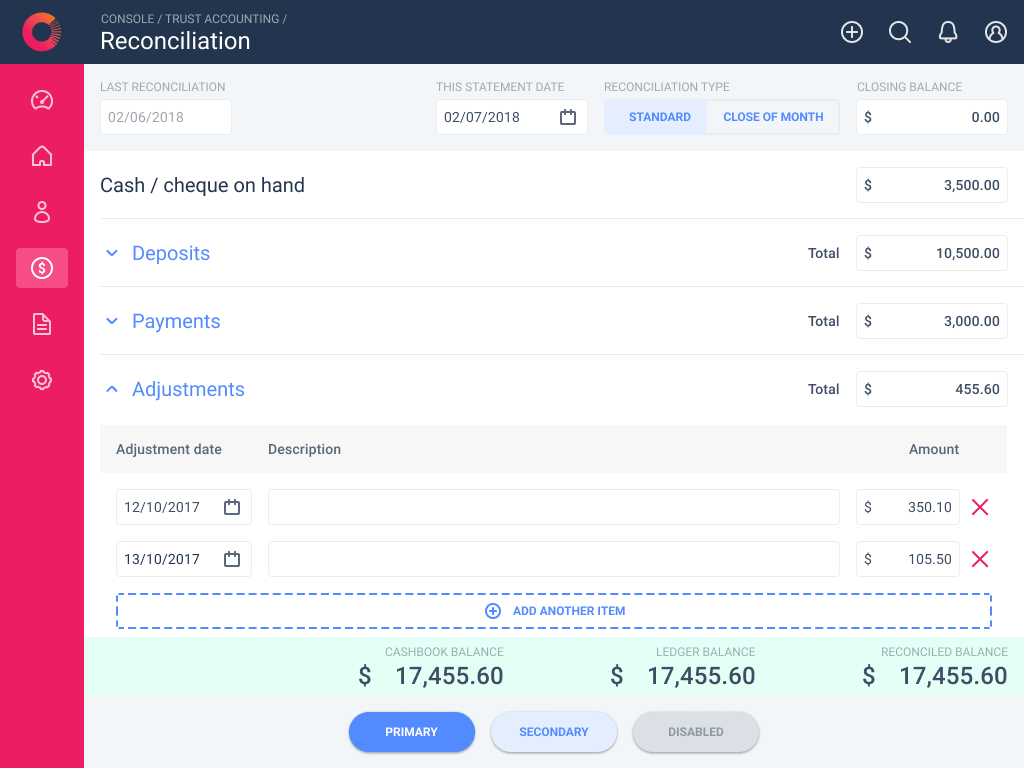This screenshot has width=1024, height=768.
Task: Click the Cash / cheque on hand label
Action: tap(202, 185)
